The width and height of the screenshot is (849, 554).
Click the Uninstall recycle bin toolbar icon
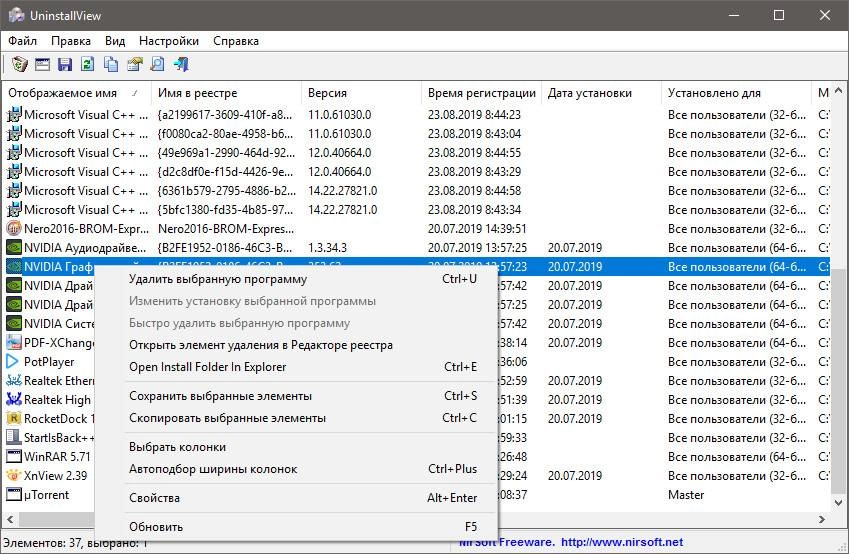coord(19,64)
